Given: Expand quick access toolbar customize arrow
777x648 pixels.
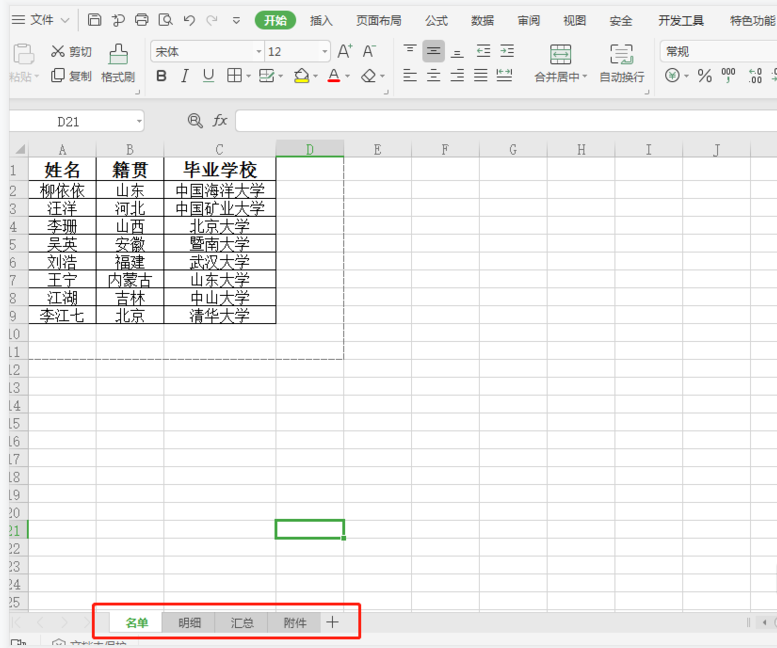Looking at the screenshot, I should point(236,20).
